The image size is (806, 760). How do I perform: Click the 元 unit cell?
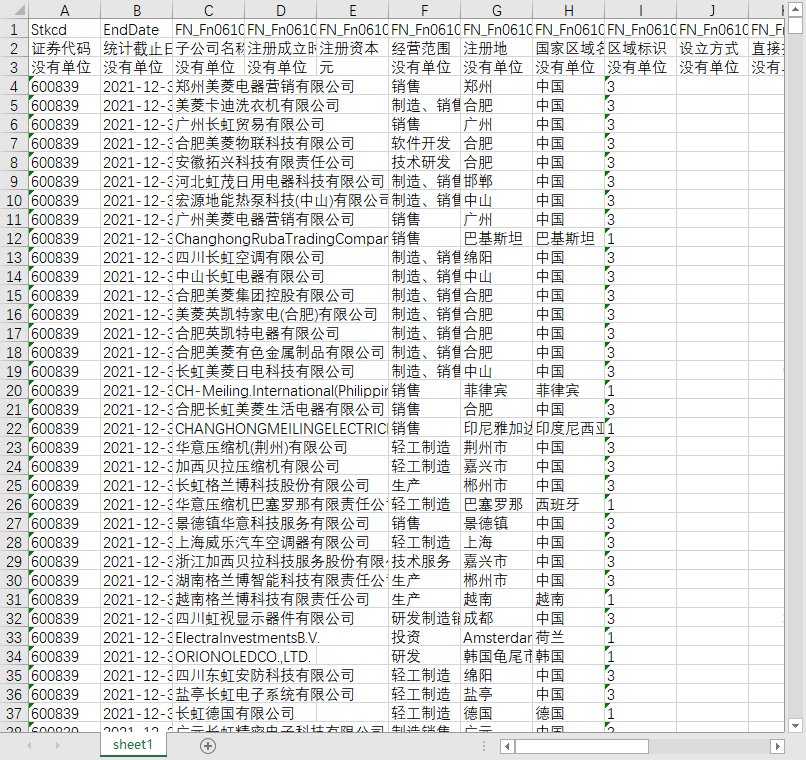[353, 67]
